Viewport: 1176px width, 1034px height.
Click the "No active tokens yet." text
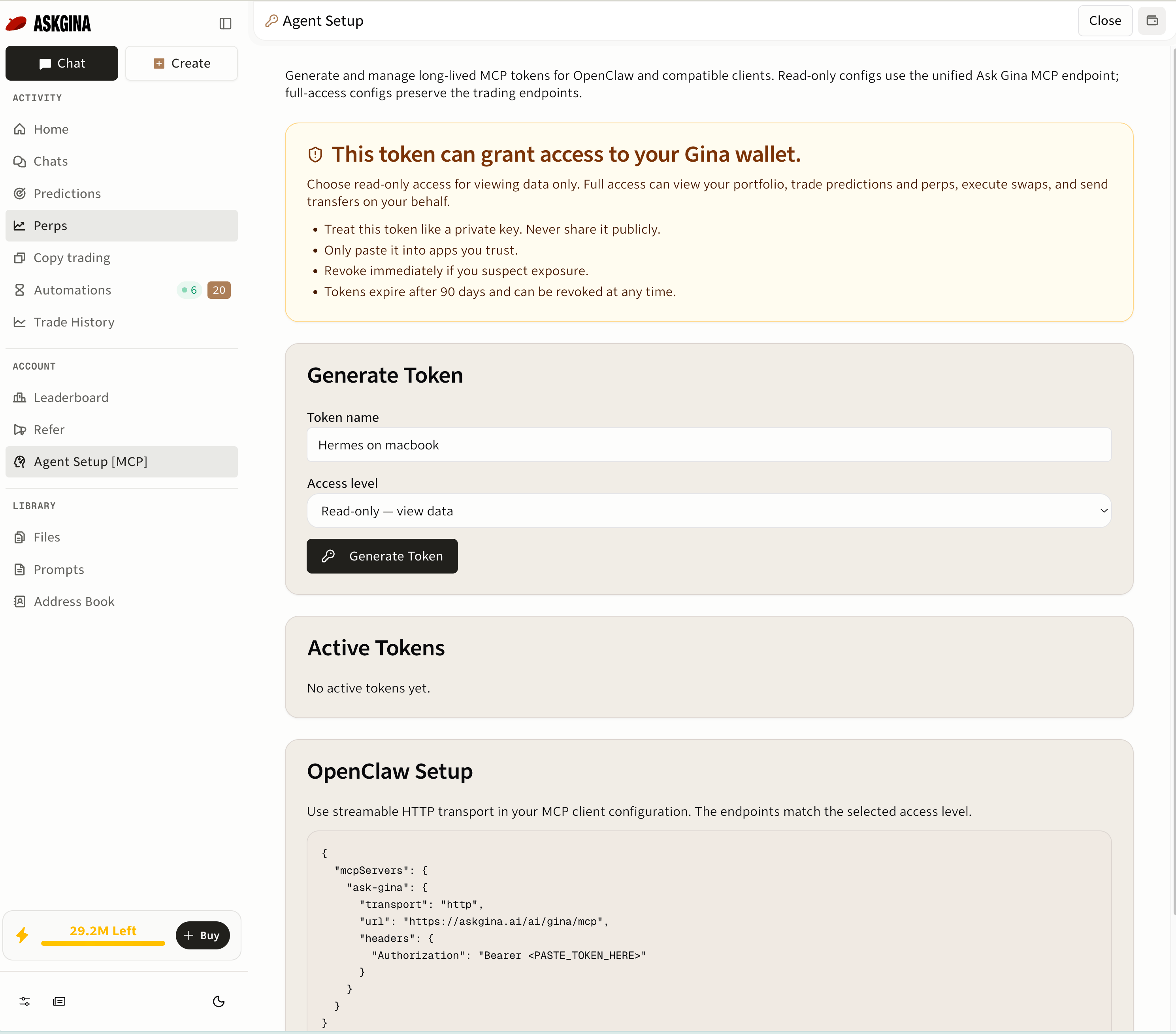click(x=368, y=688)
